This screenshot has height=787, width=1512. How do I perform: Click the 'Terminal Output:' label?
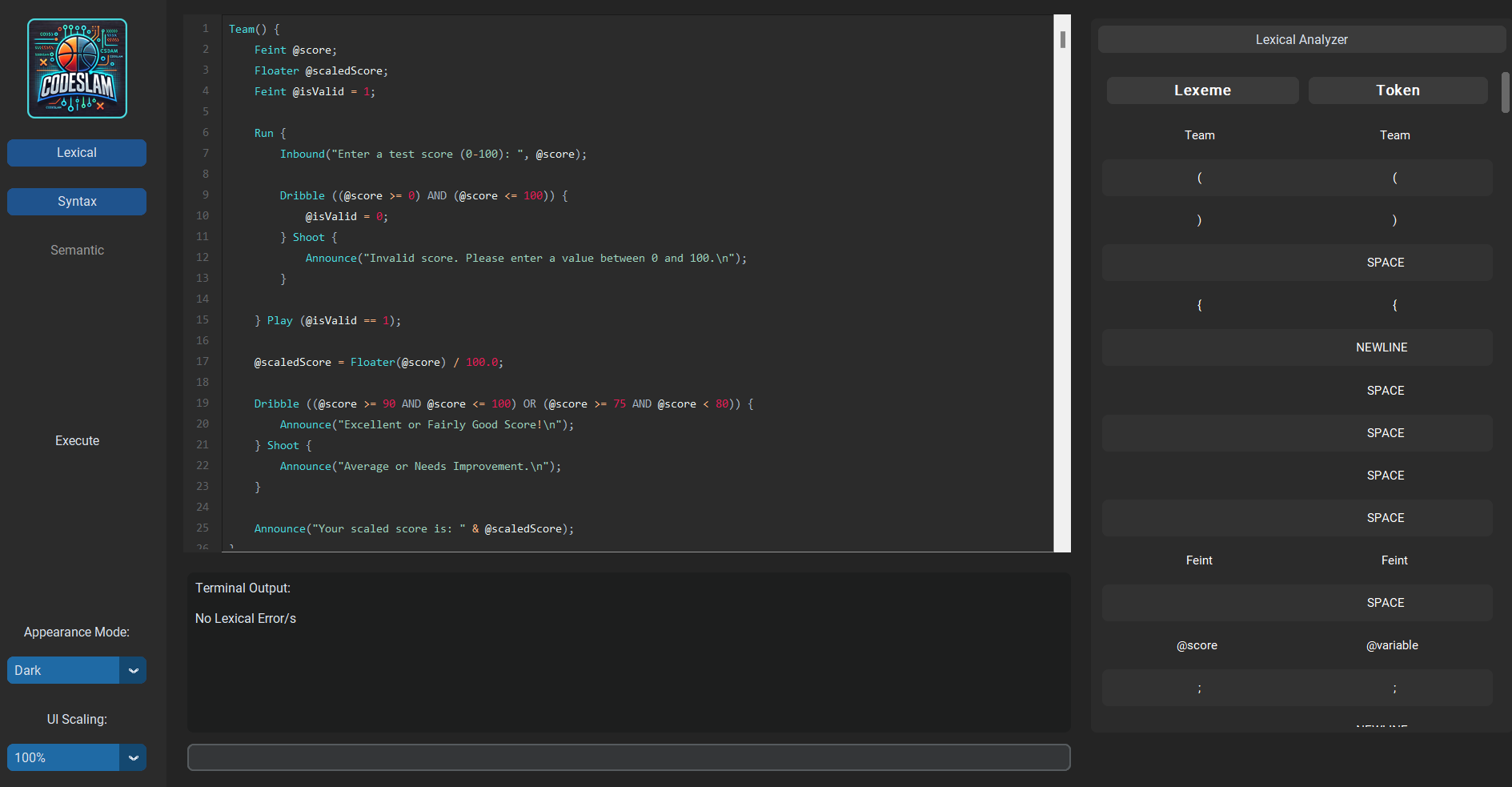[243, 588]
